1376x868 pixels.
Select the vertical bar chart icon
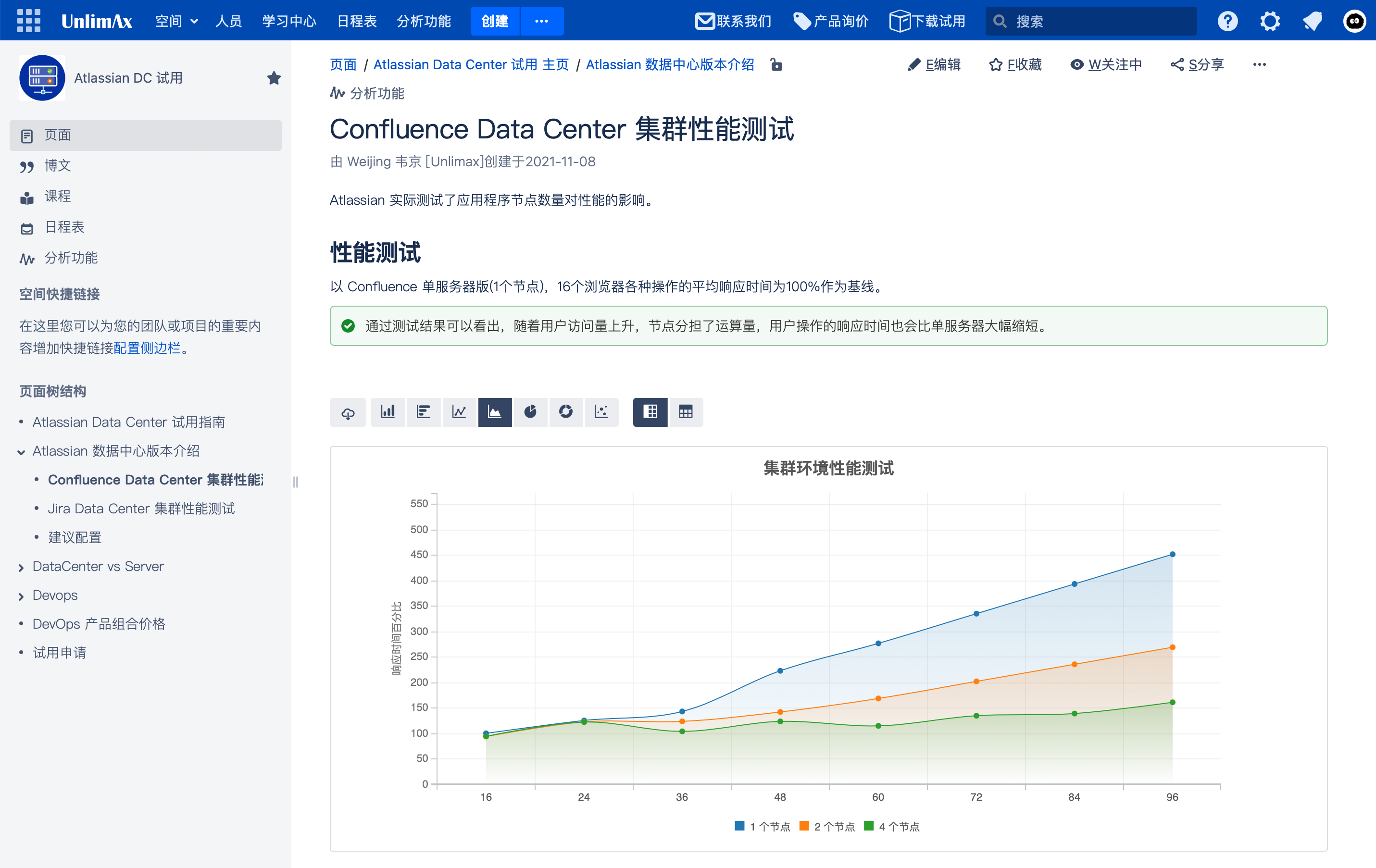pos(388,412)
